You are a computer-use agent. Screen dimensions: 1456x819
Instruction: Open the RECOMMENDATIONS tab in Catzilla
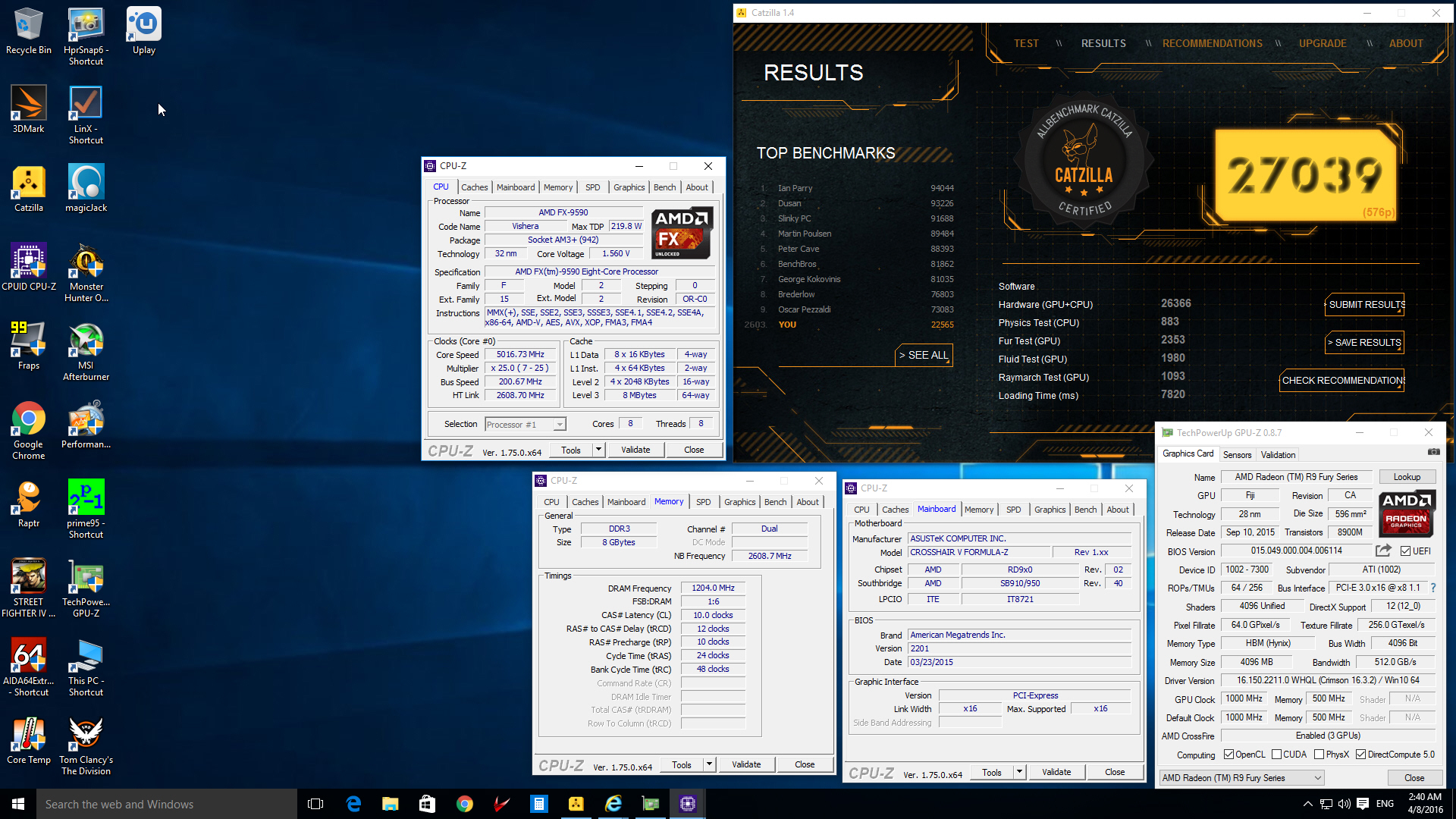[1212, 43]
